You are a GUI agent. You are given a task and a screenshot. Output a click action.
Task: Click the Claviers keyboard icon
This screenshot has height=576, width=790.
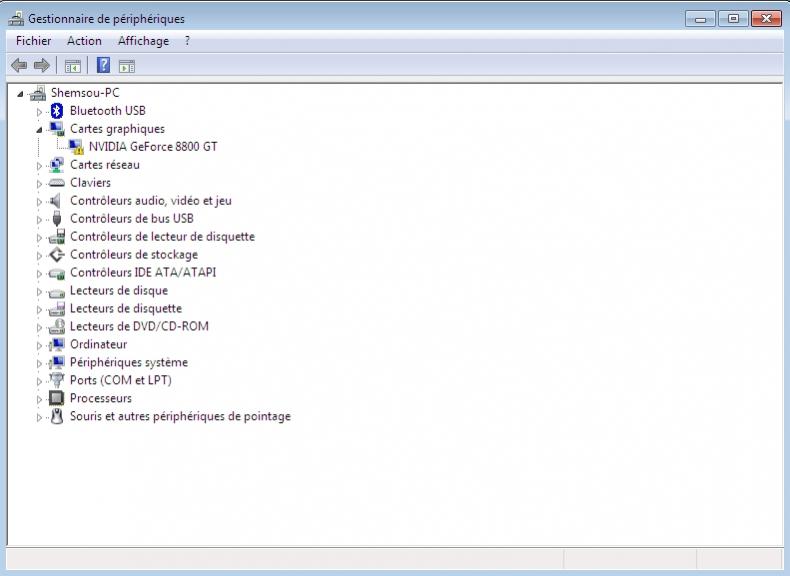(57, 183)
